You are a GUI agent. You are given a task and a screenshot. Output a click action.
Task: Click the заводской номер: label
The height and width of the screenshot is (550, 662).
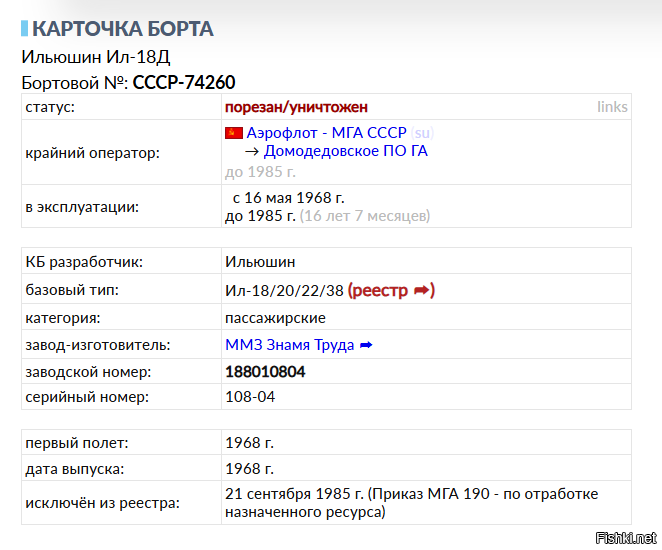pyautogui.click(x=88, y=372)
